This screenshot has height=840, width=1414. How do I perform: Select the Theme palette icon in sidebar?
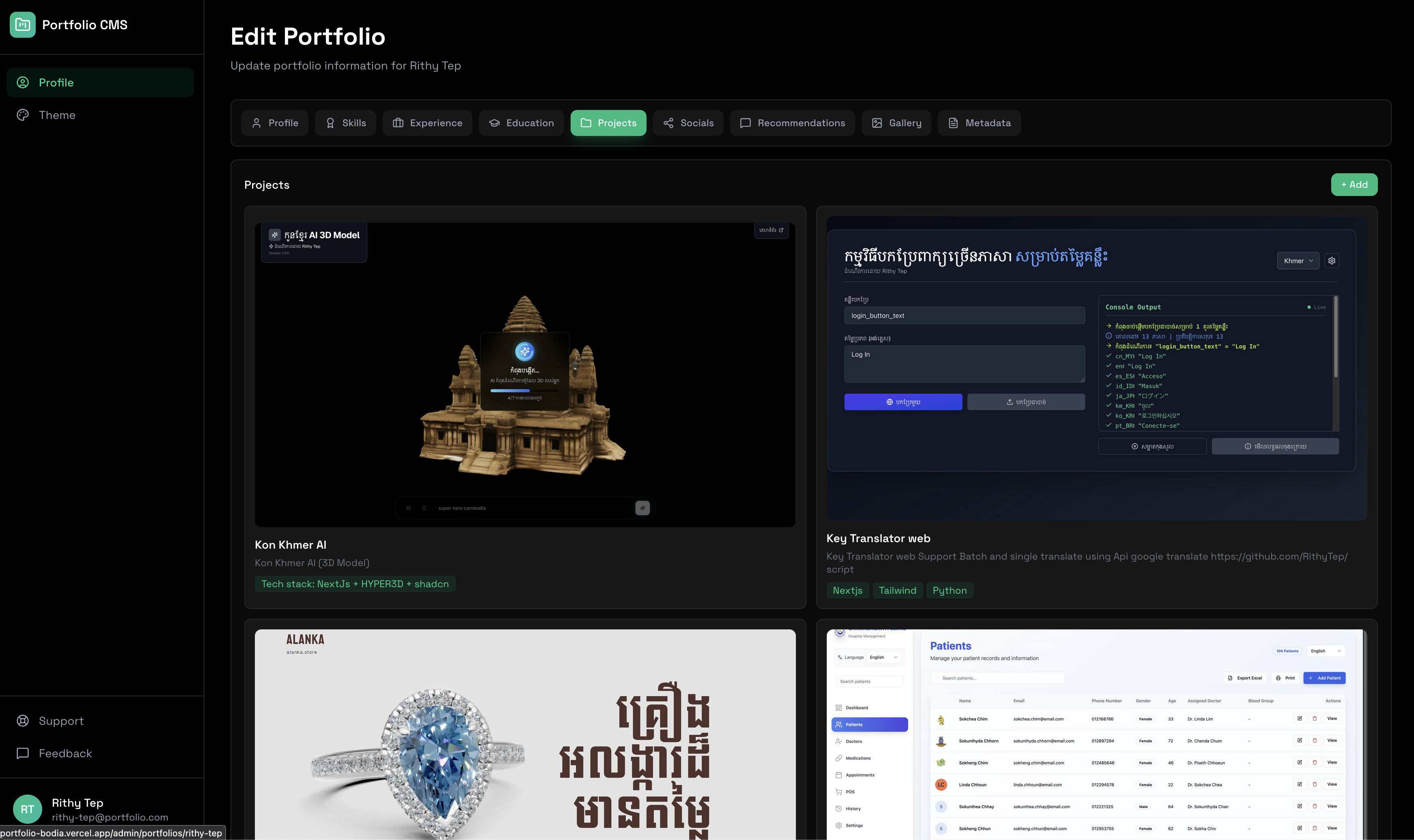pyautogui.click(x=23, y=115)
